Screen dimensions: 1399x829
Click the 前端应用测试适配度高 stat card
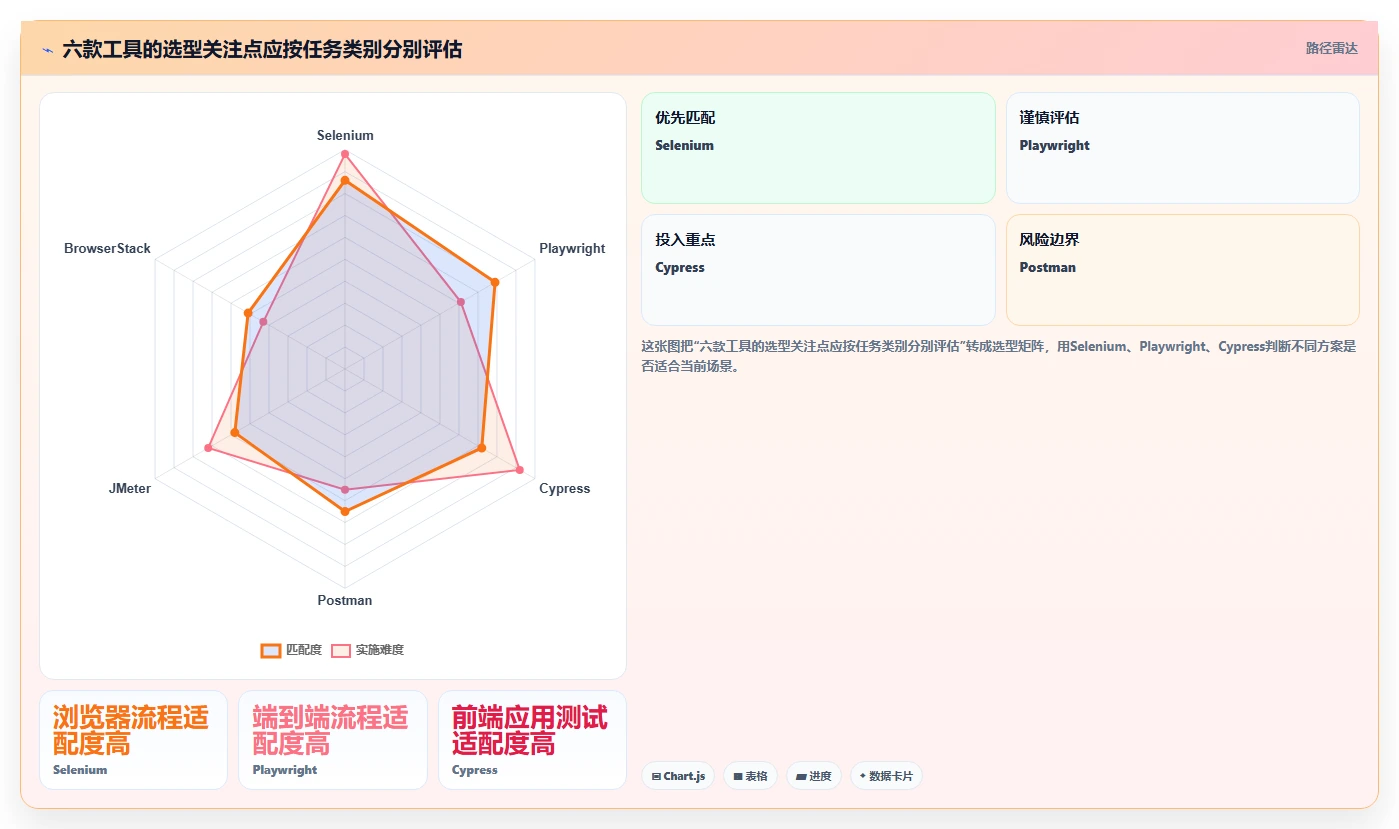pos(532,740)
